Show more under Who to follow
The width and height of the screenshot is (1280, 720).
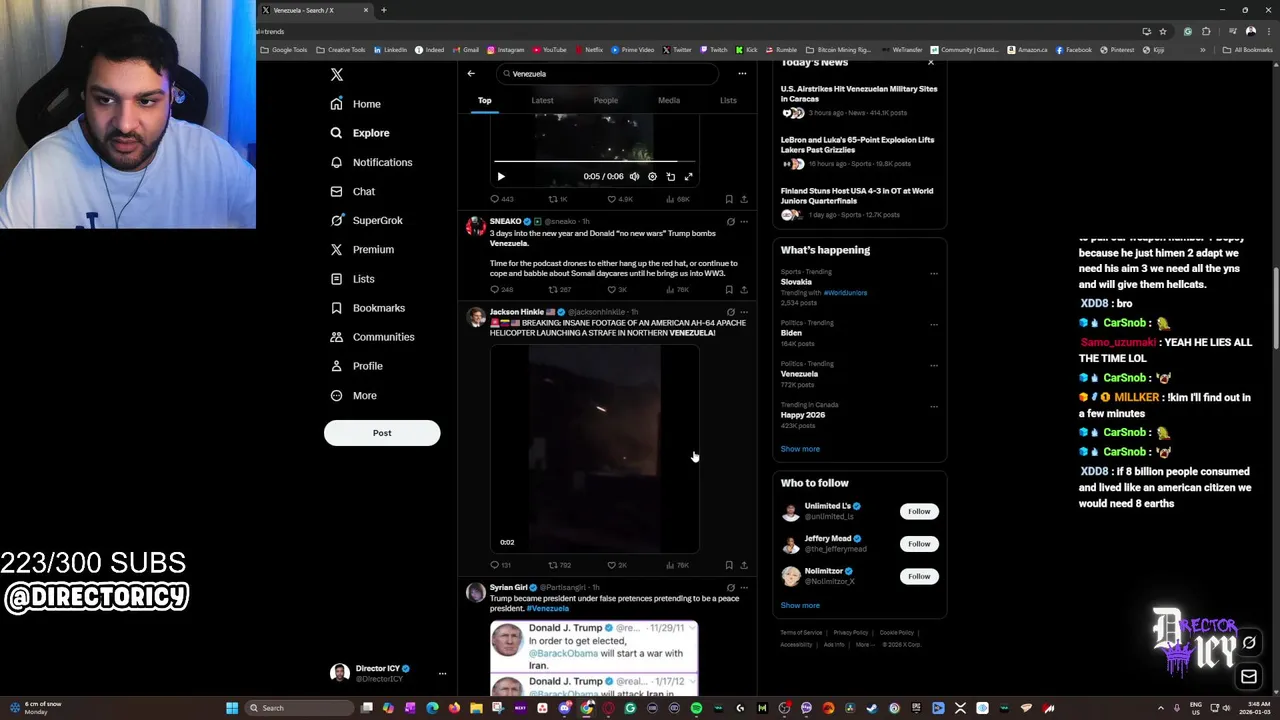tap(800, 606)
